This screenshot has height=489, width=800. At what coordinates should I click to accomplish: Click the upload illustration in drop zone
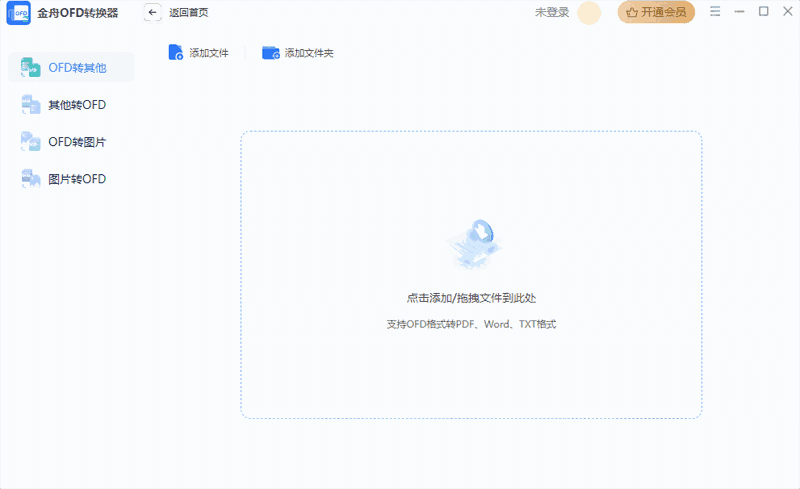(x=473, y=244)
